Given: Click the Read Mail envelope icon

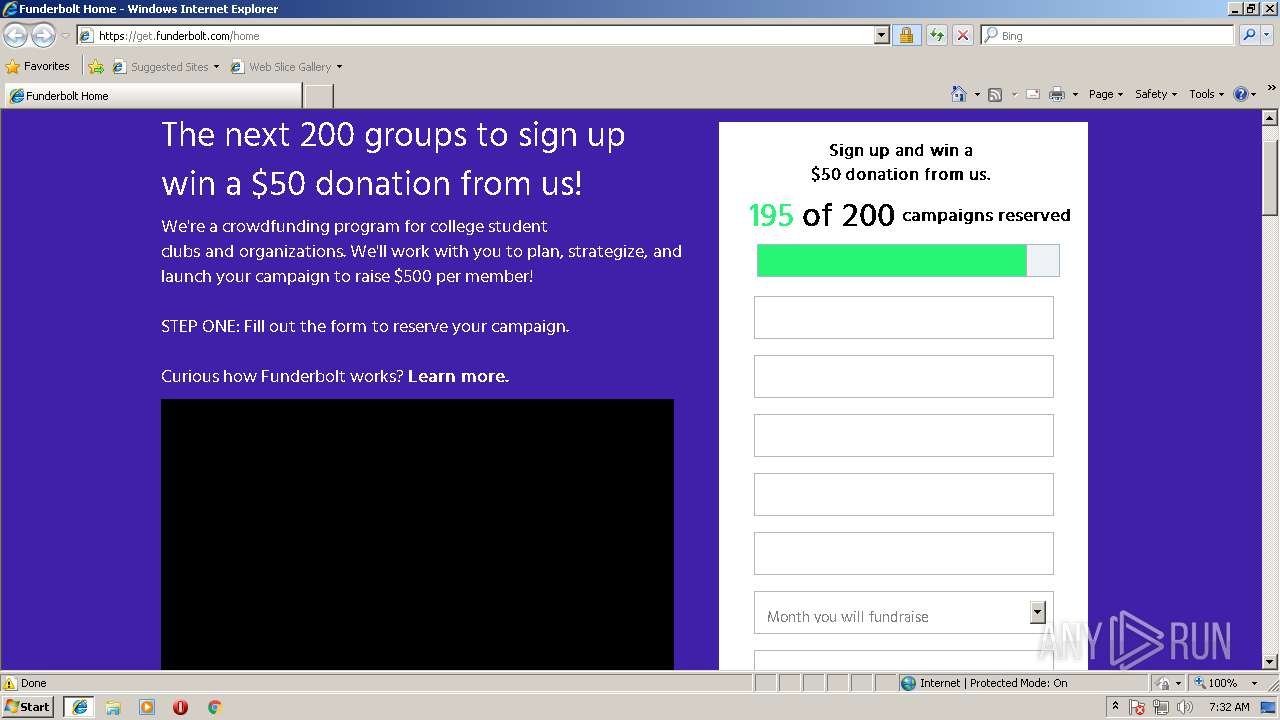Looking at the screenshot, I should (x=1032, y=94).
